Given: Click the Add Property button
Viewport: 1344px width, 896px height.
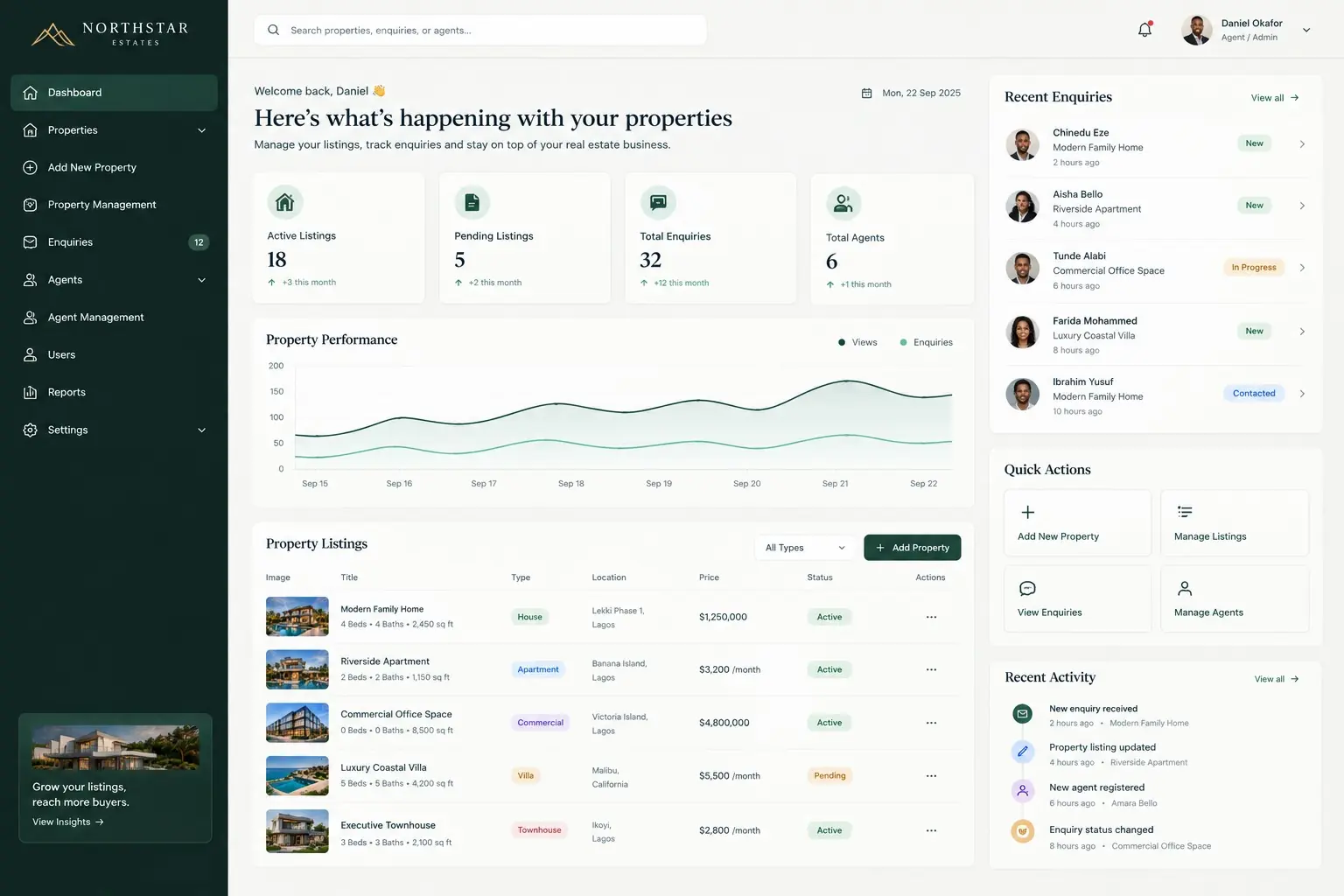Looking at the screenshot, I should click(x=913, y=548).
